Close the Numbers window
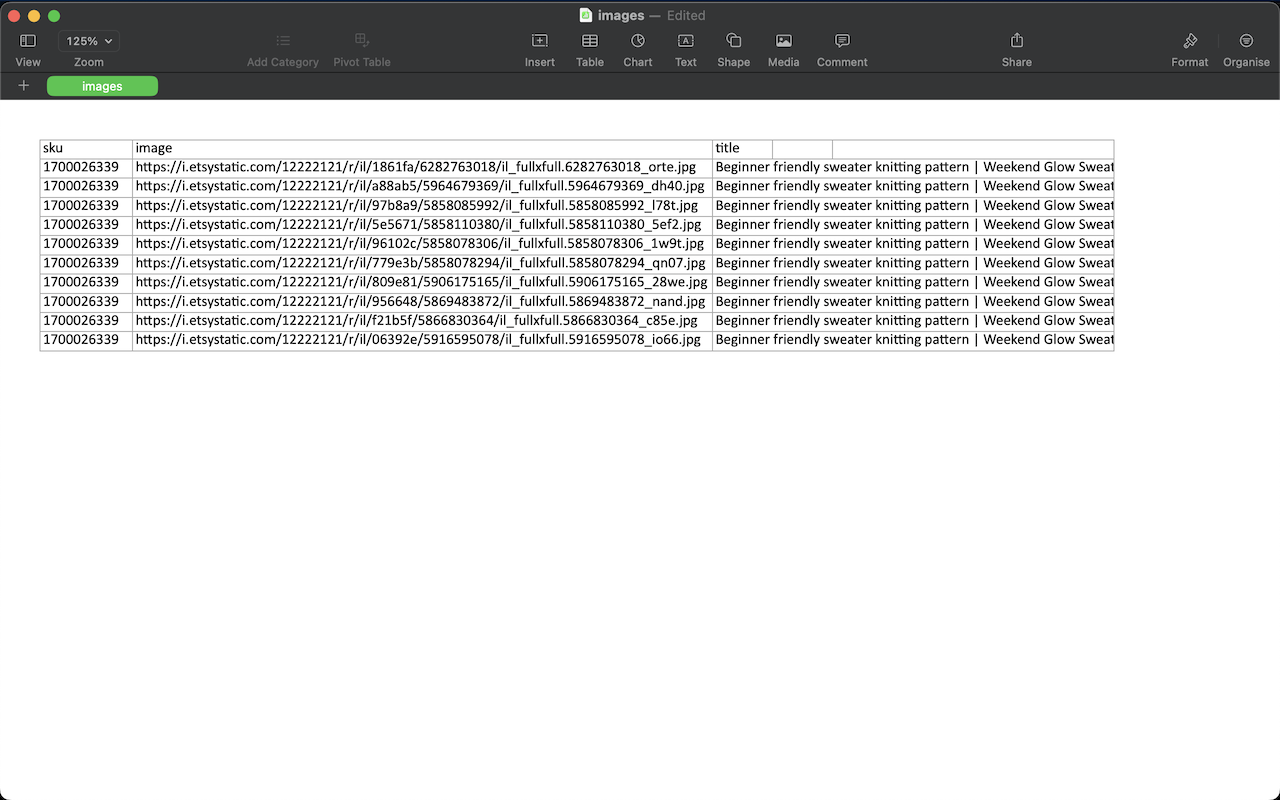1280x800 pixels. [14, 16]
